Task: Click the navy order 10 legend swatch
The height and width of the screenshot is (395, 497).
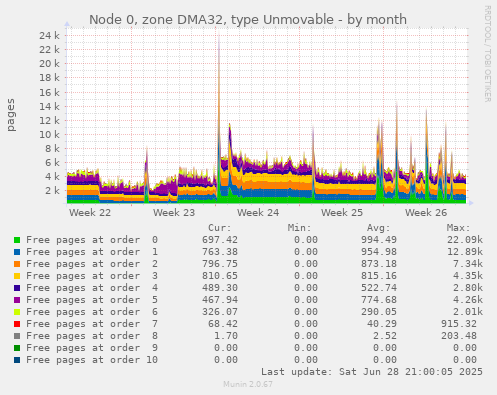Action: (x=17, y=360)
